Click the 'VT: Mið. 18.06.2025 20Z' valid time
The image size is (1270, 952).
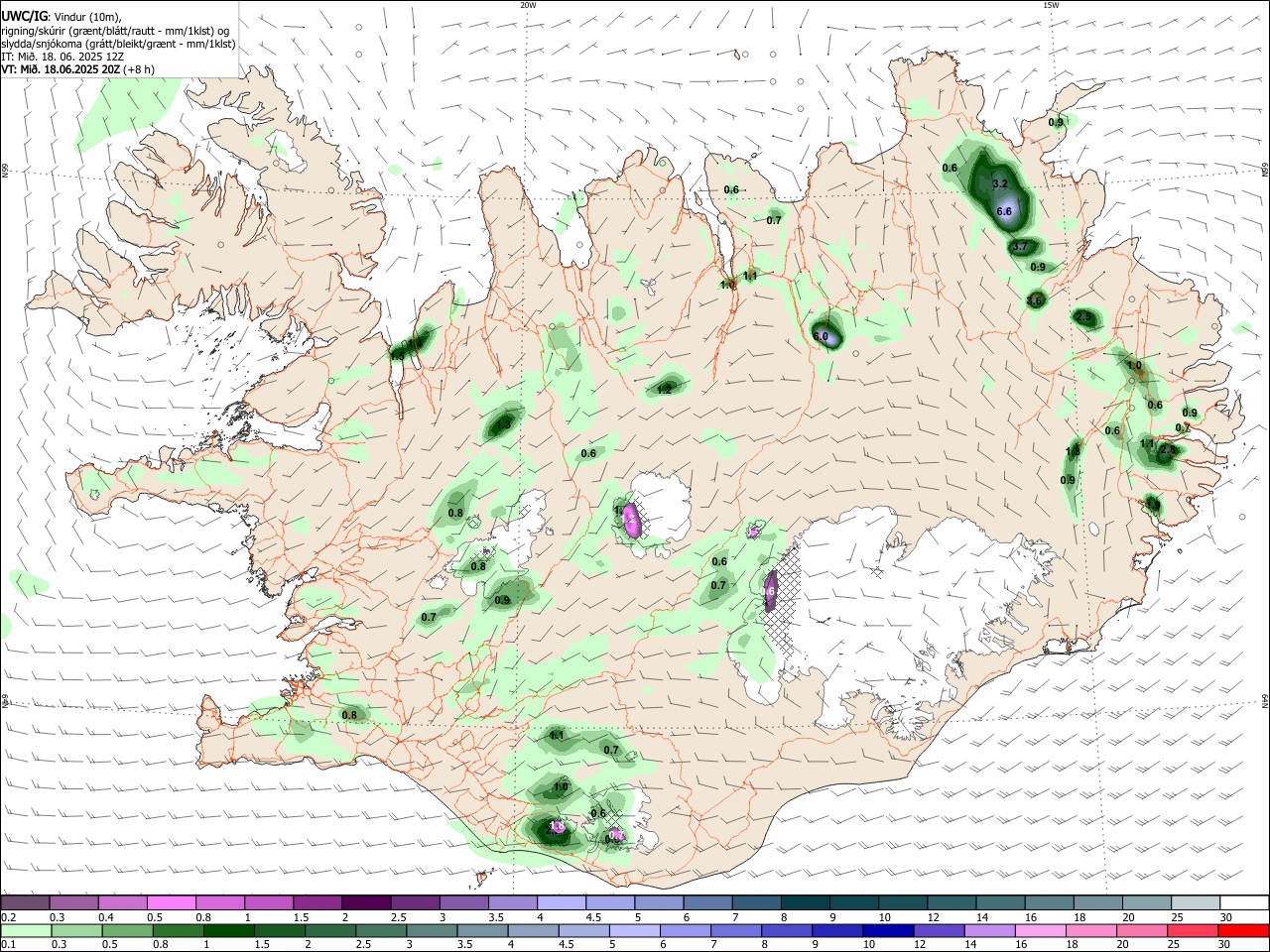[x=61, y=70]
